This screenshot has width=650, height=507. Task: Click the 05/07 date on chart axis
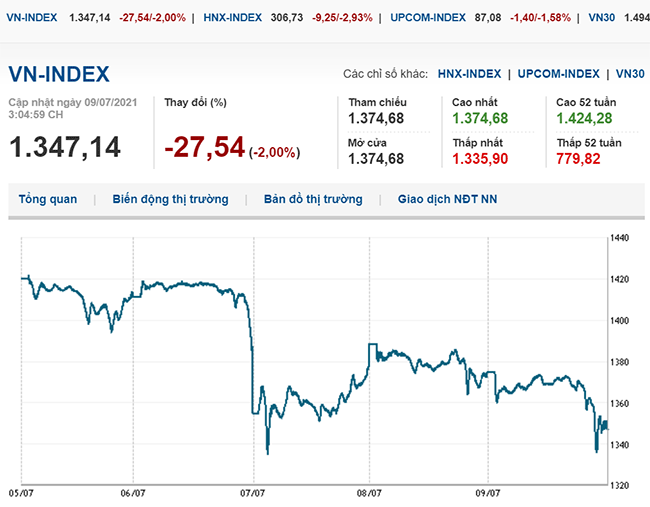pyautogui.click(x=21, y=492)
